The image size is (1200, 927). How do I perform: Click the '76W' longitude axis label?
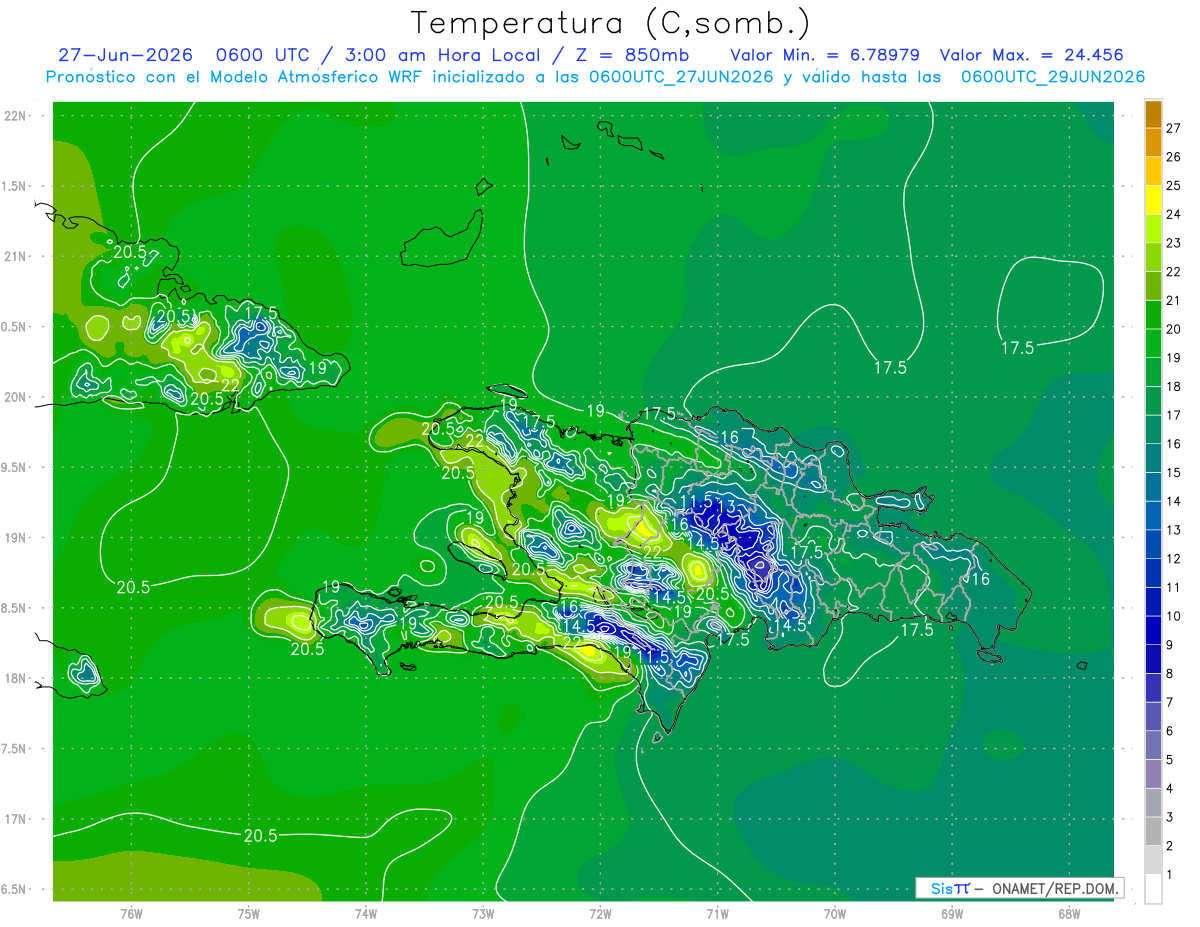click(131, 913)
